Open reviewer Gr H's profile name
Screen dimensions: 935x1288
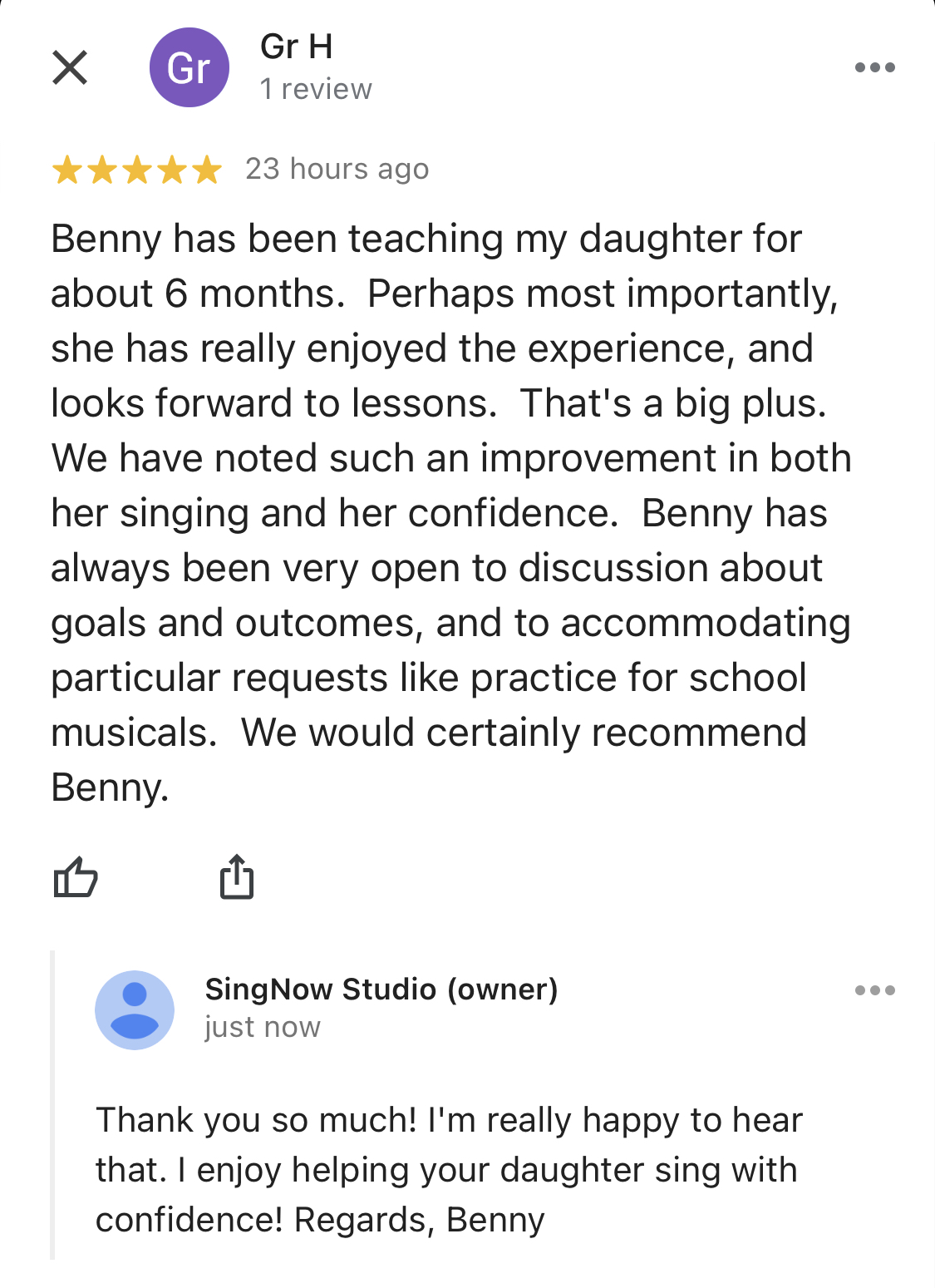point(296,47)
